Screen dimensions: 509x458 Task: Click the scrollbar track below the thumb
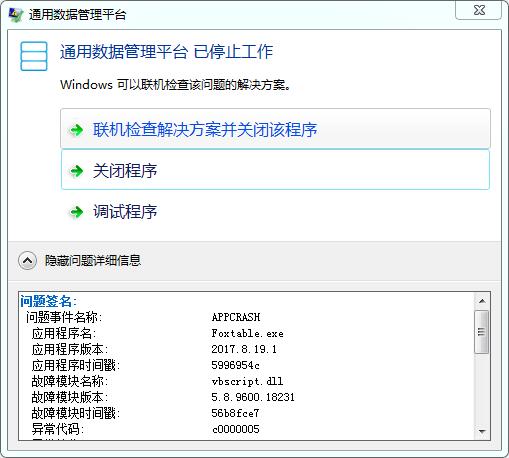pyautogui.click(x=482, y=389)
